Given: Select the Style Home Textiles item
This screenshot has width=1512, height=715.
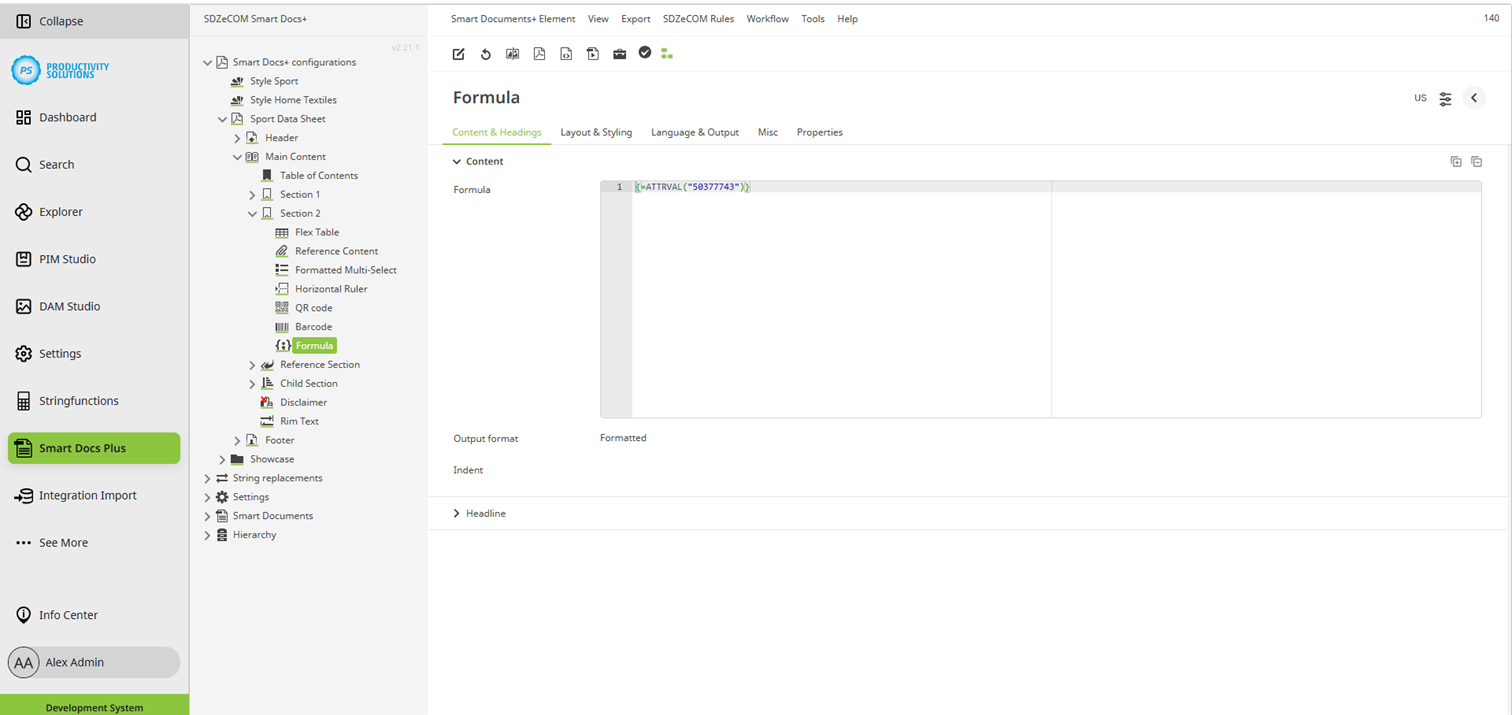Looking at the screenshot, I should [293, 100].
